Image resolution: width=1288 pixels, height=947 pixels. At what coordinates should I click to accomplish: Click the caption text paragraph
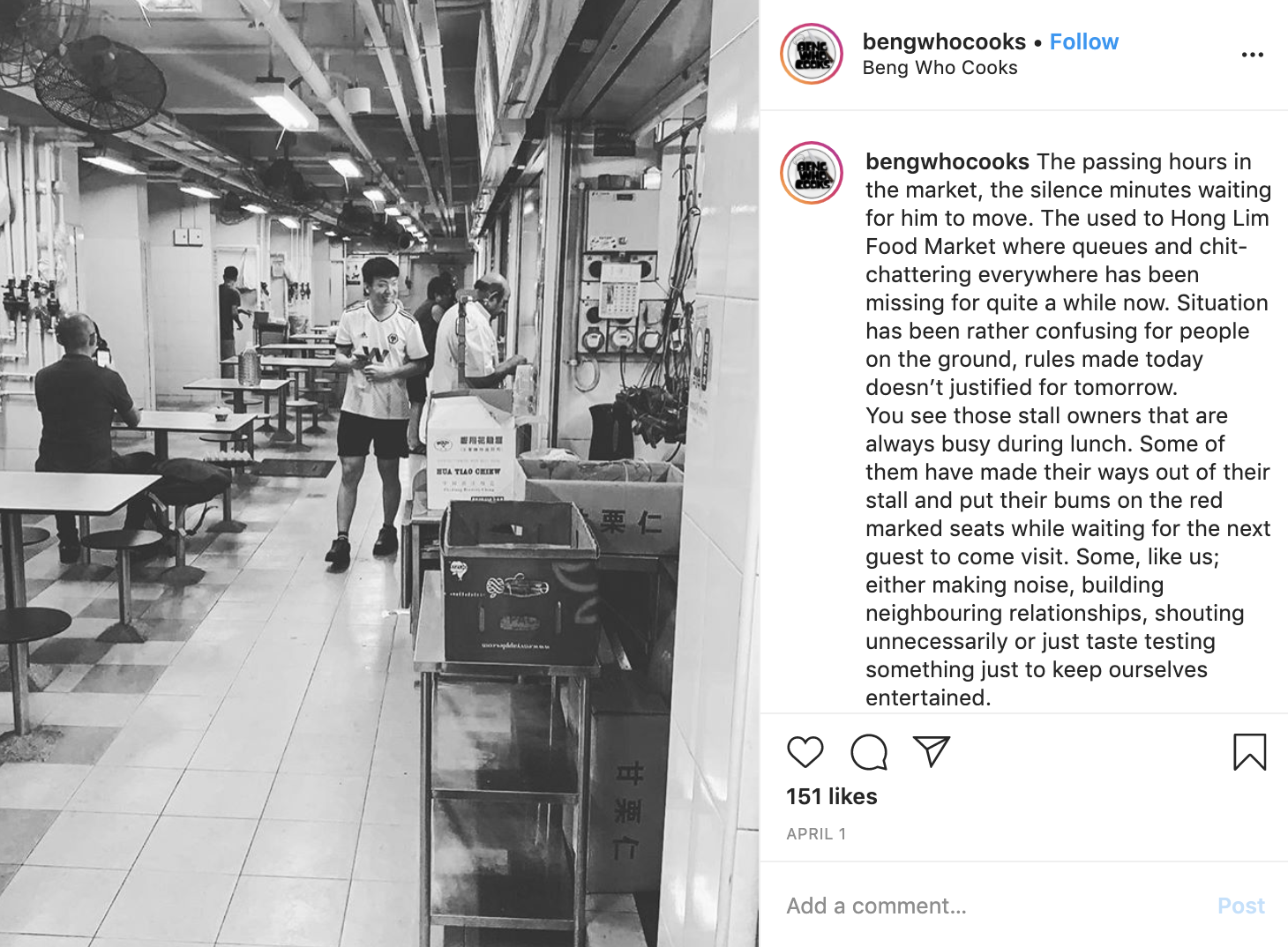point(1068,429)
